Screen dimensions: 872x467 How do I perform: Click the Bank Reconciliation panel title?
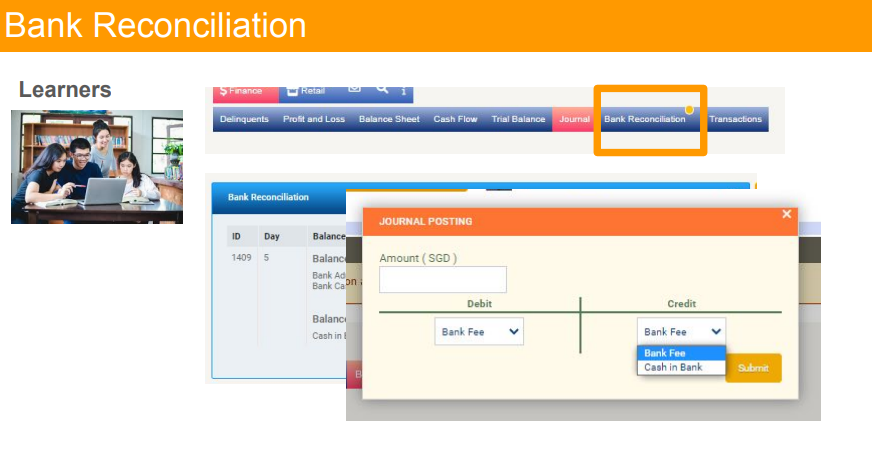coord(268,197)
